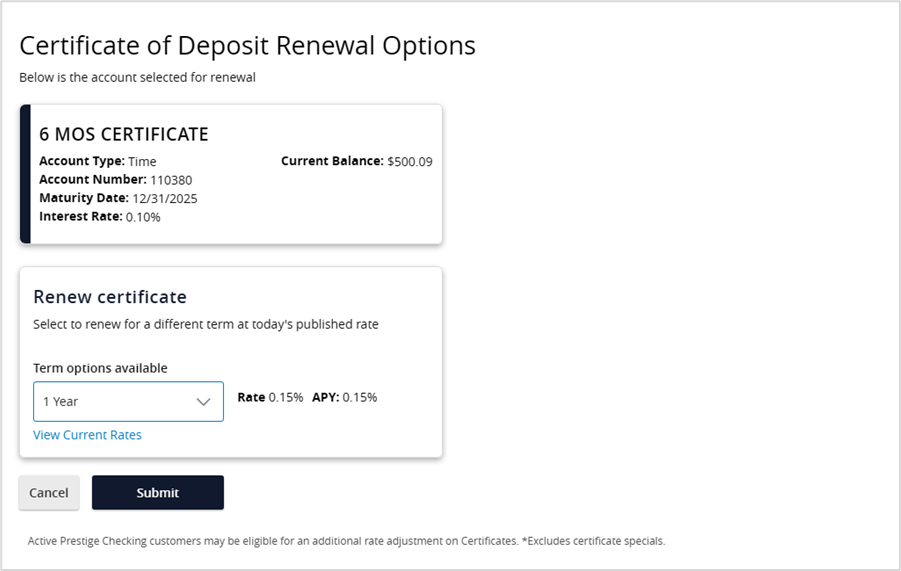
Task: Click the Renew certificate heading
Action: 110,297
